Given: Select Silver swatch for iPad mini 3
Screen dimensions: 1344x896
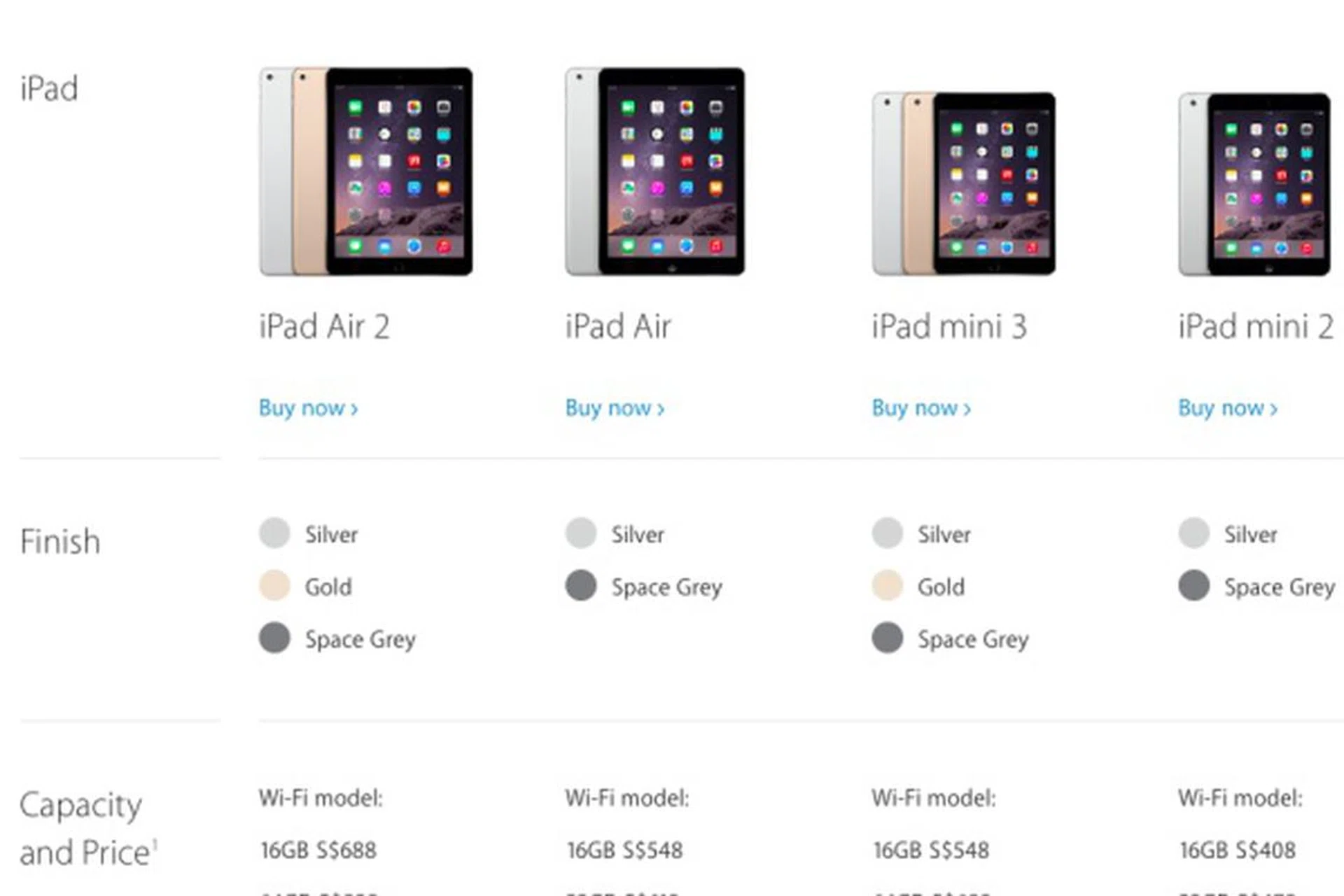Looking at the screenshot, I should pos(888,533).
